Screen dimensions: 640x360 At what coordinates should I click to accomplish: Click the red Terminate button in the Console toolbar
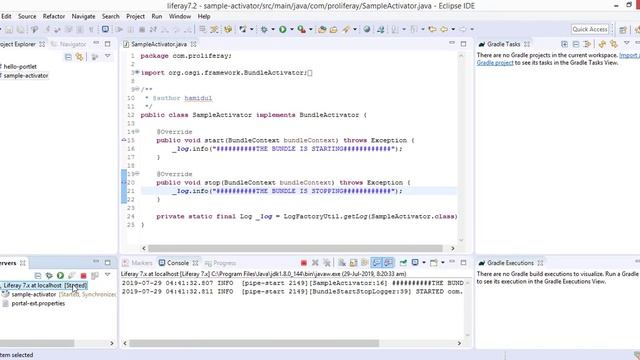pyautogui.click(x=303, y=263)
